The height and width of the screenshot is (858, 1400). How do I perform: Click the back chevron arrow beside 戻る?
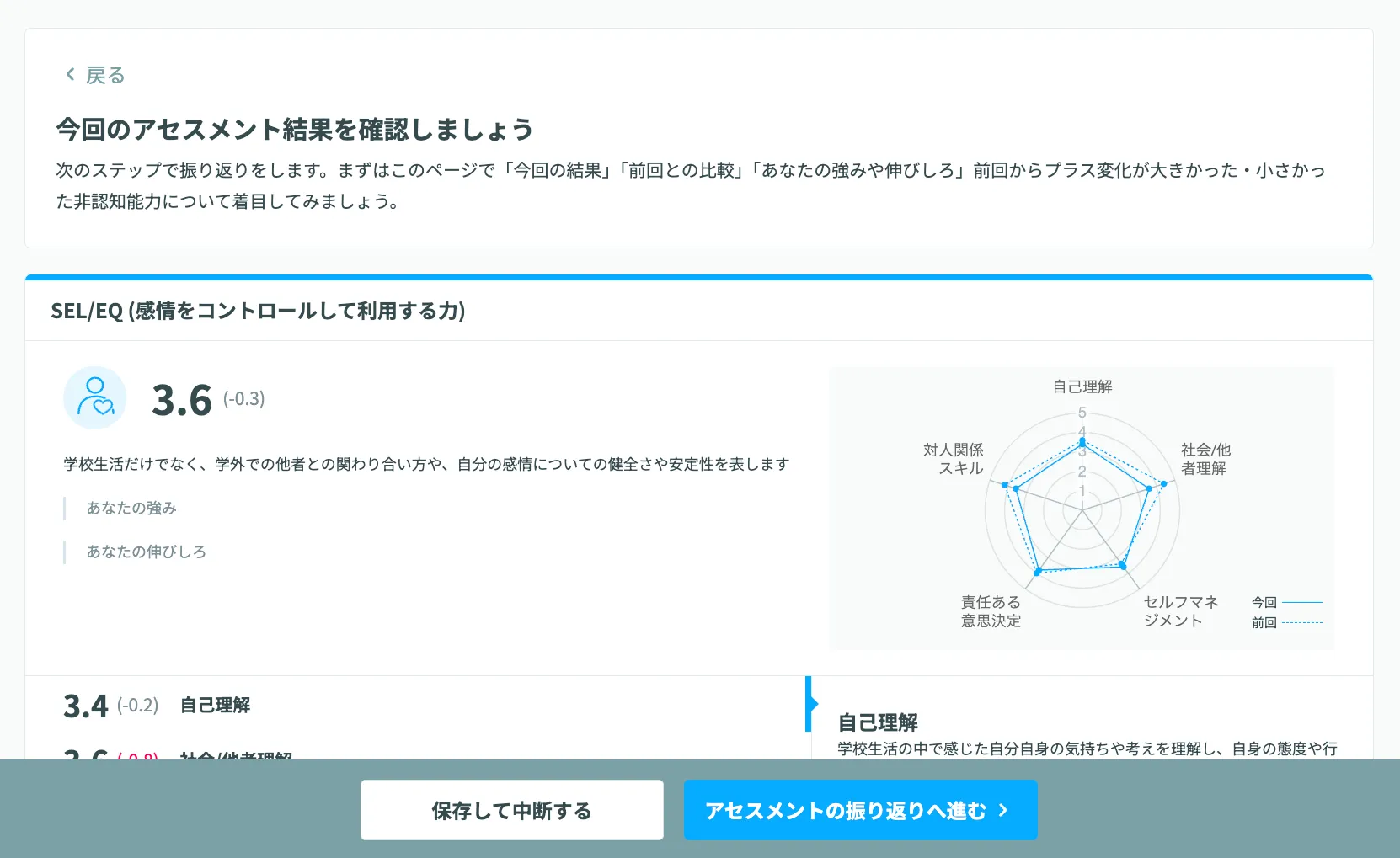71,74
